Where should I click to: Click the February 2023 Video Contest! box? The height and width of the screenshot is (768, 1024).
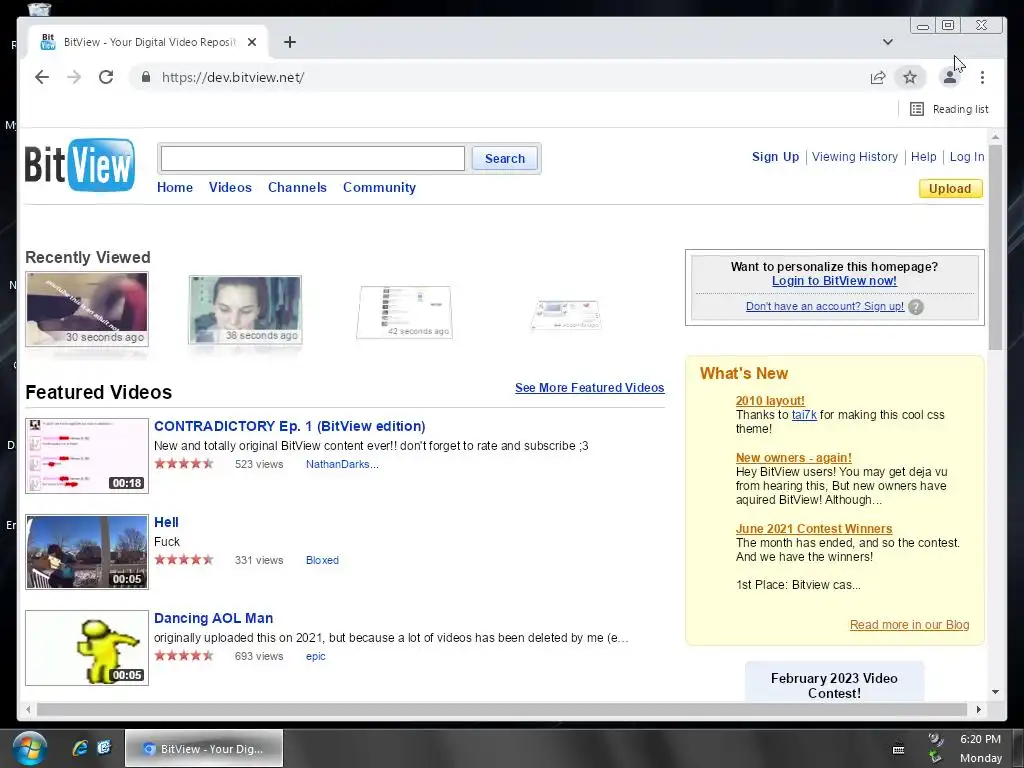[x=834, y=682]
